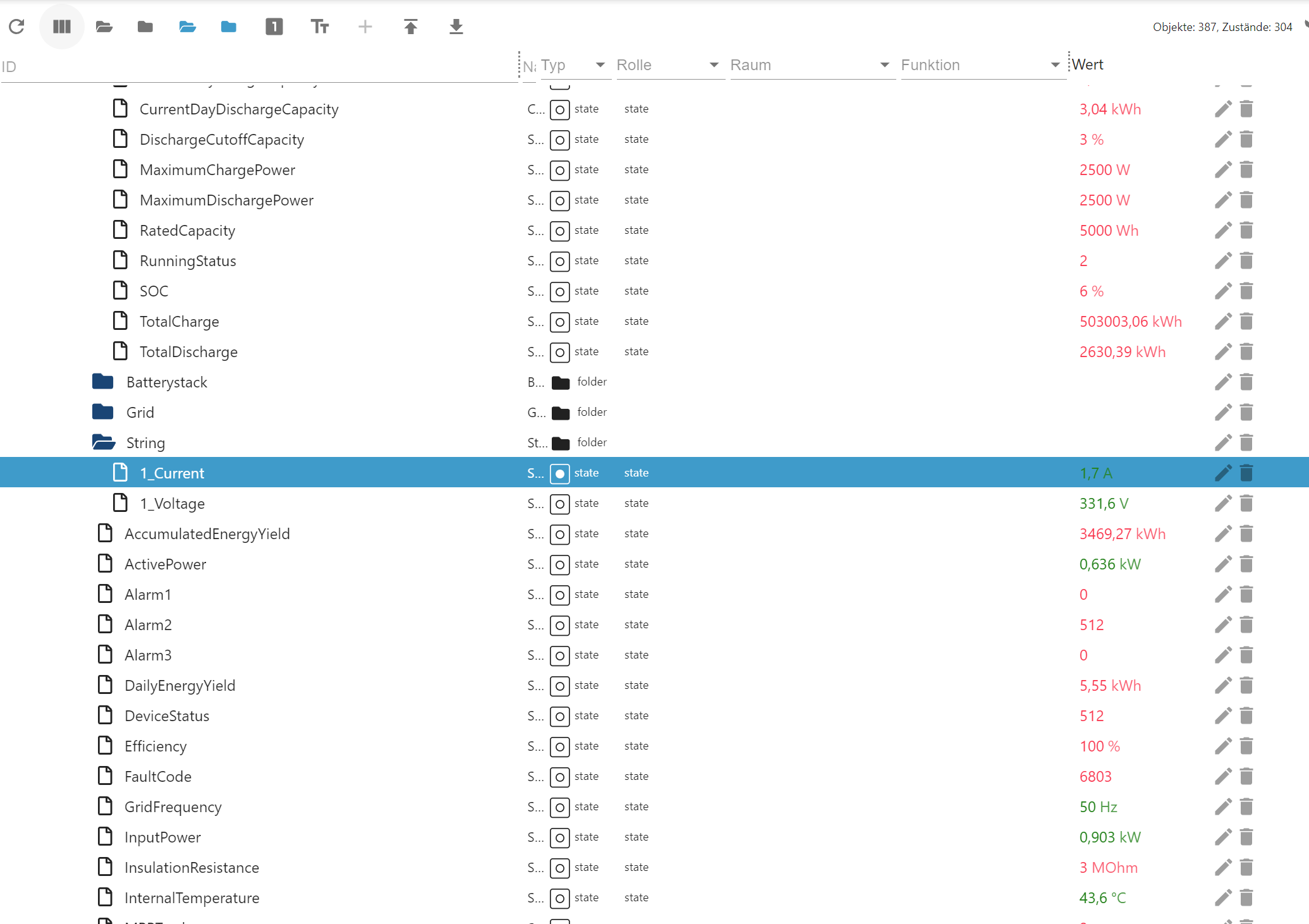
Task: Delete the Alarm2 object with the trash icon
Action: [x=1246, y=625]
